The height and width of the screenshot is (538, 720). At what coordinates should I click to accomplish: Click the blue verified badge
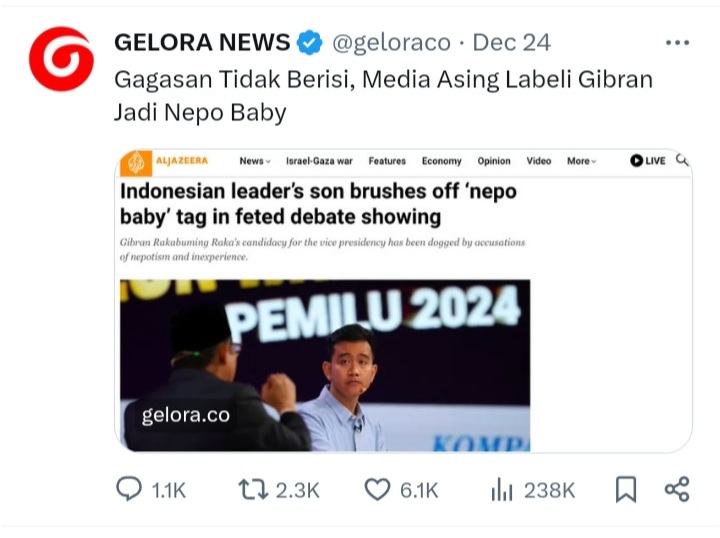coord(309,42)
